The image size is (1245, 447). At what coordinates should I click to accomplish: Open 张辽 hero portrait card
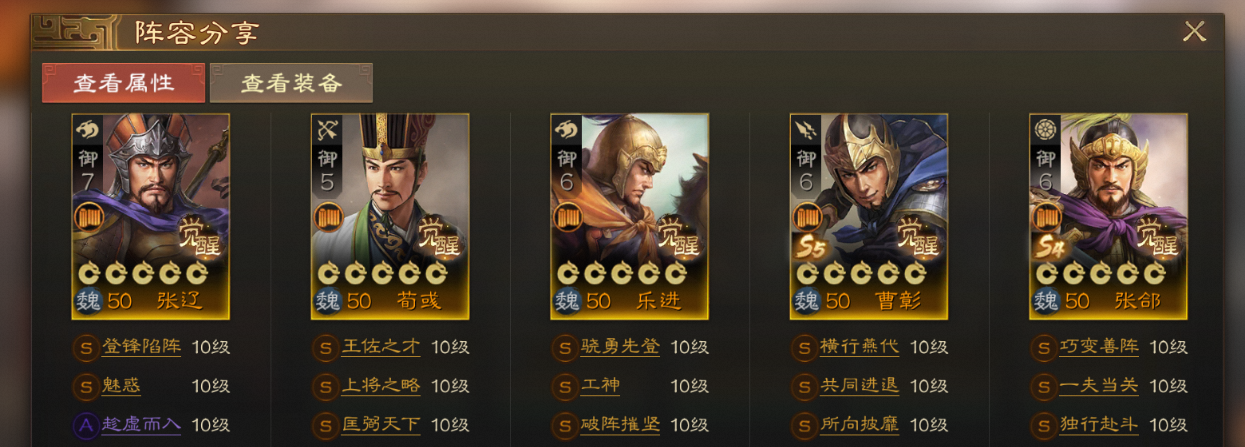coord(151,216)
